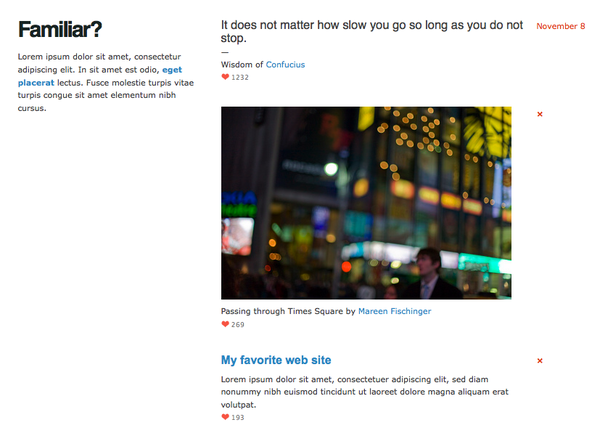Open the My favorite web site title link
The width and height of the screenshot is (600, 425).
[276, 360]
